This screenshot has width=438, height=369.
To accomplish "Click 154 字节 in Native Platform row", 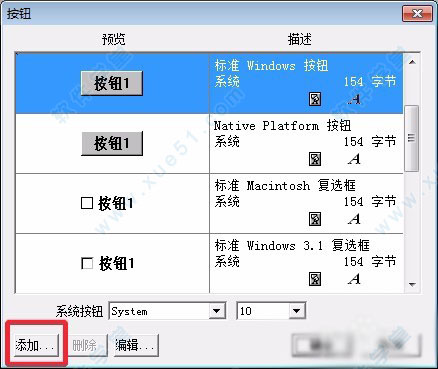I will tap(370, 142).
